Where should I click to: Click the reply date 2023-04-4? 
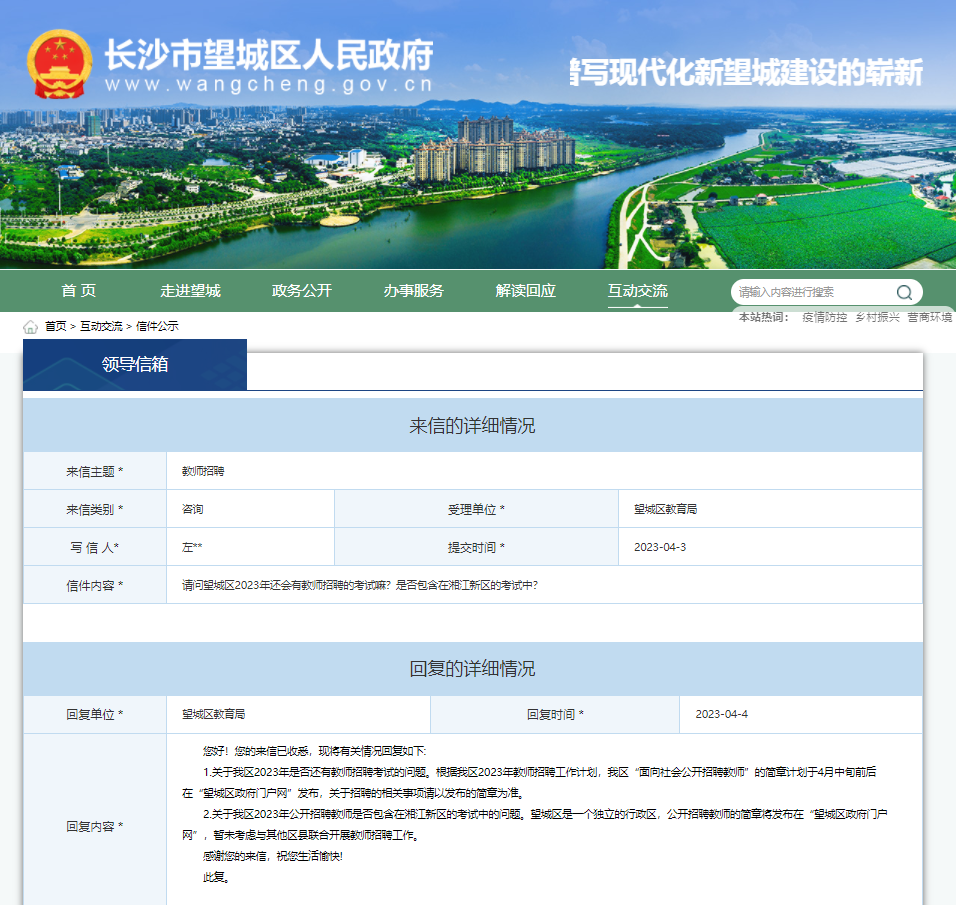tap(721, 714)
